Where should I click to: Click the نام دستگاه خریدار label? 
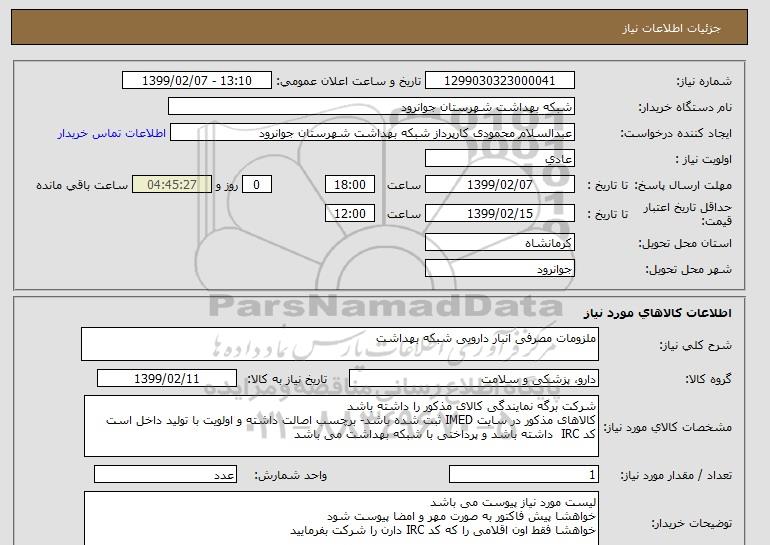(x=685, y=107)
